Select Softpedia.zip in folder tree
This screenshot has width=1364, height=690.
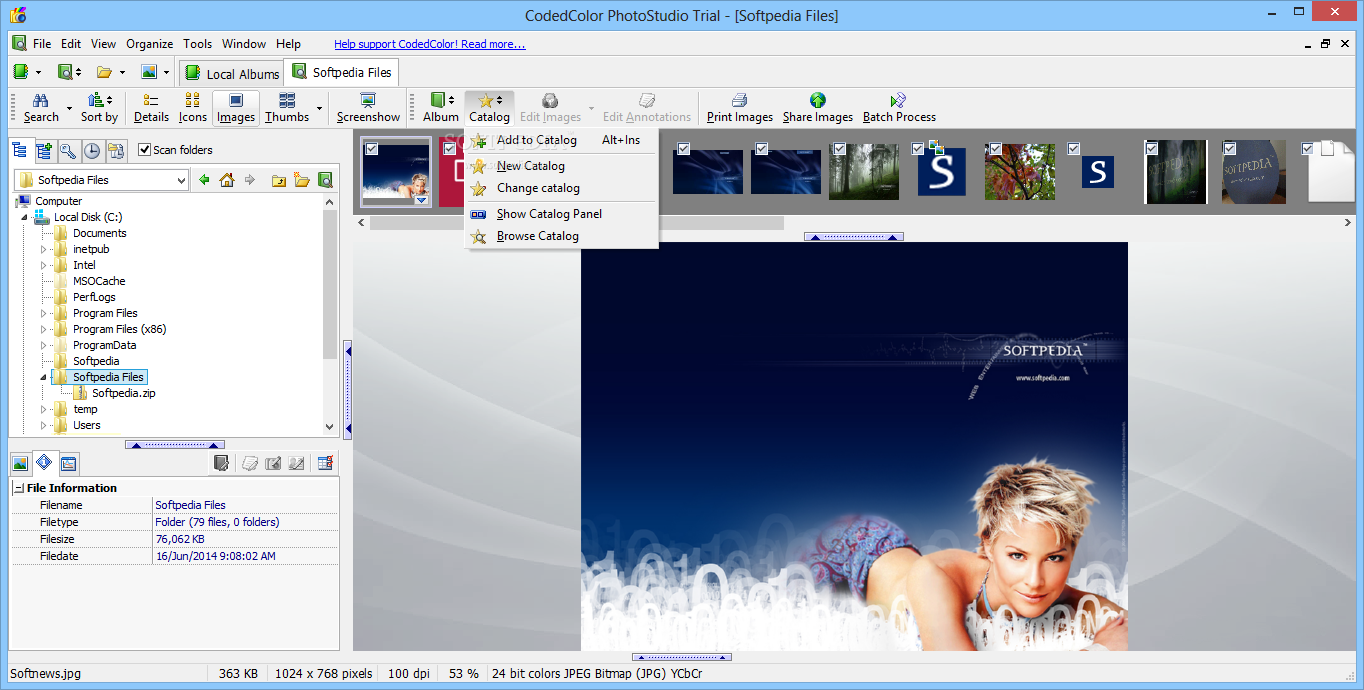click(123, 393)
